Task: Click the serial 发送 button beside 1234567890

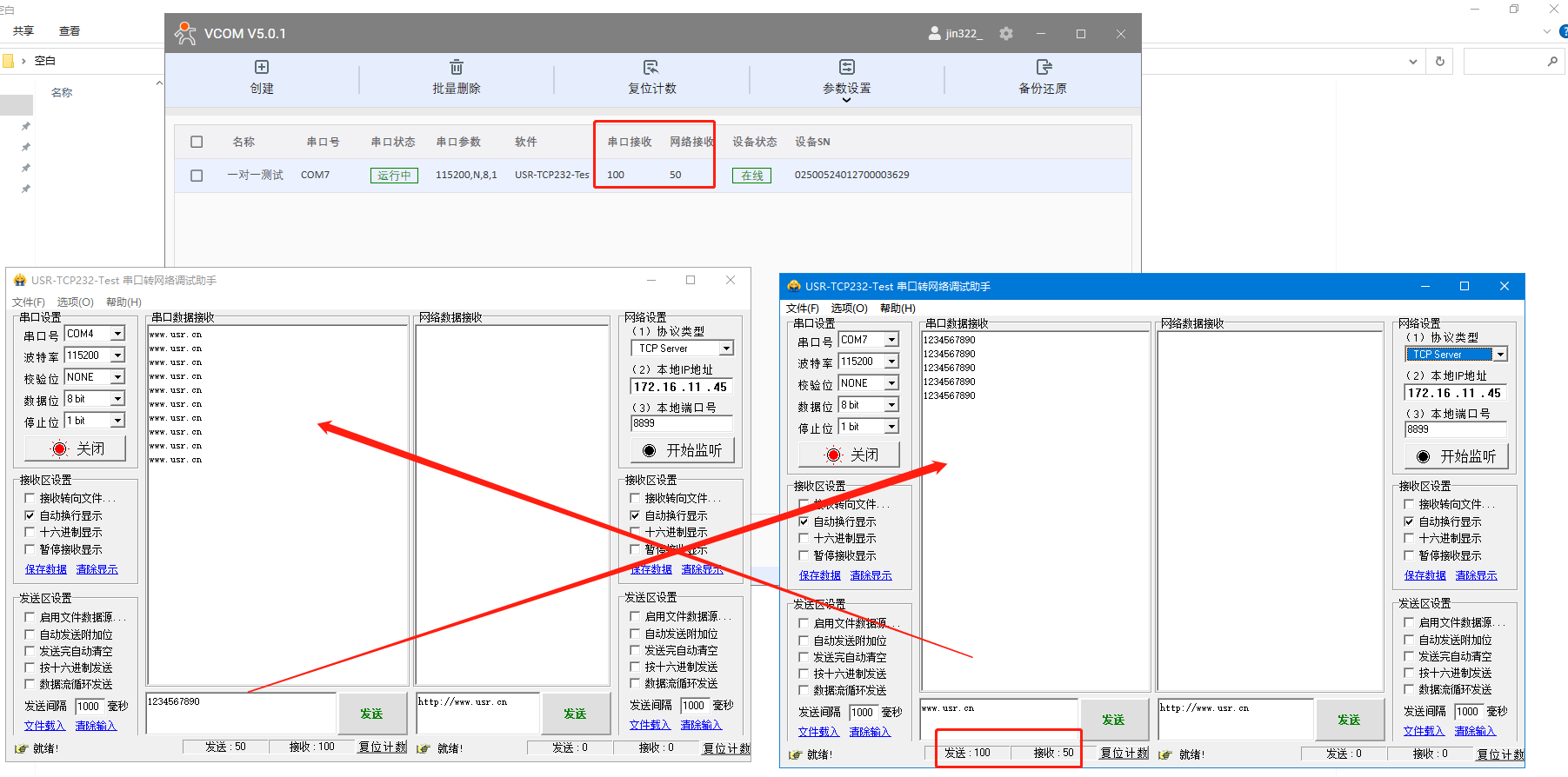Action: [x=372, y=714]
